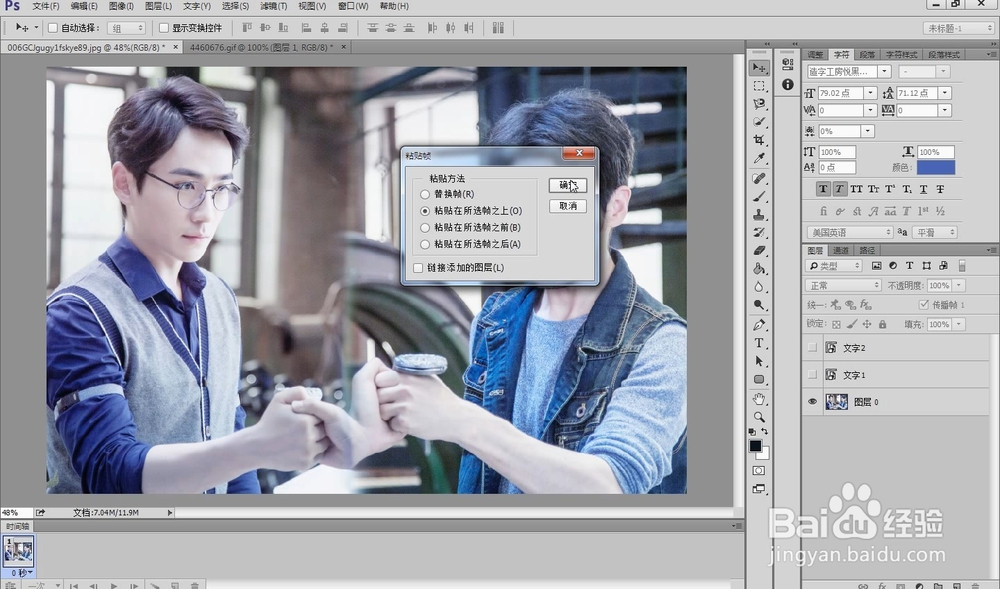Select 粘贴在所选帧之前 radio option
1000x589 pixels.
coord(425,227)
